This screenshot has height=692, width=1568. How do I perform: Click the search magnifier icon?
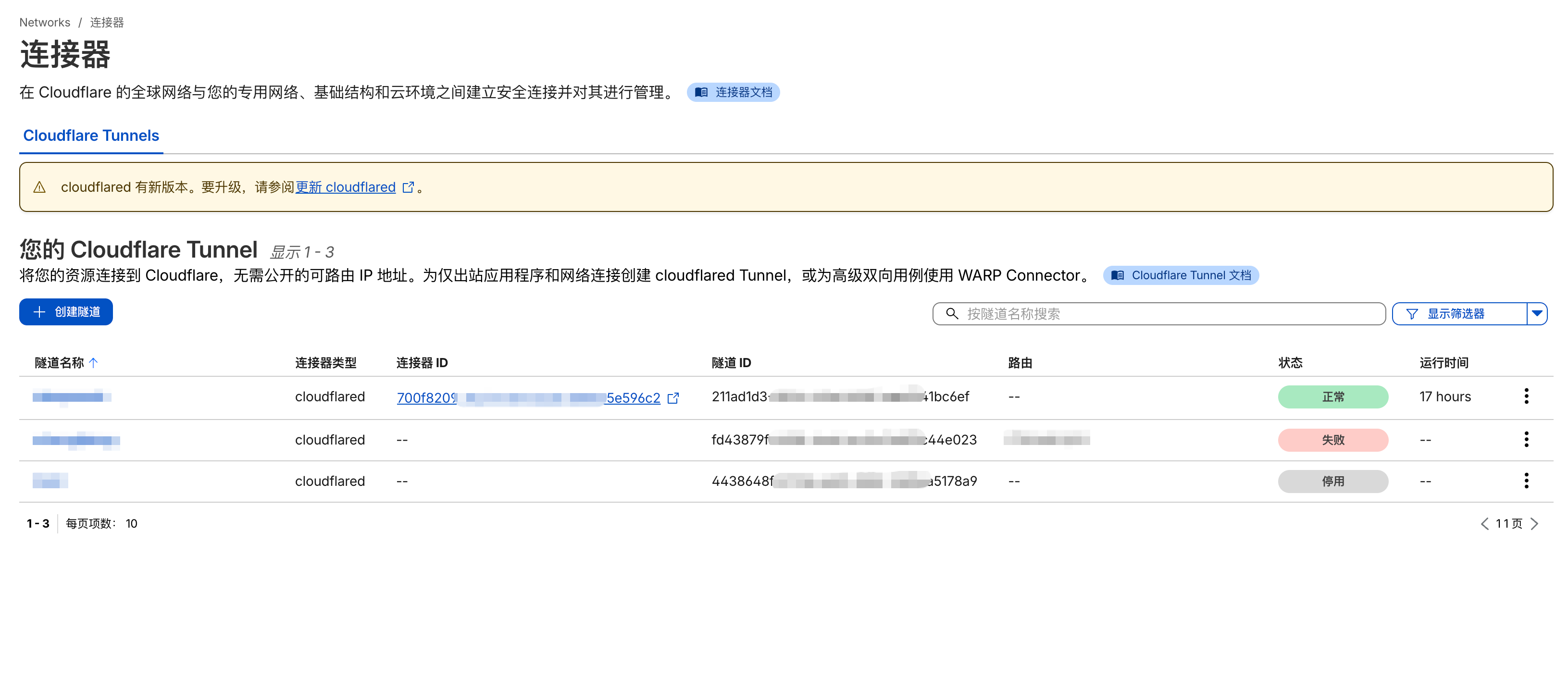(951, 314)
